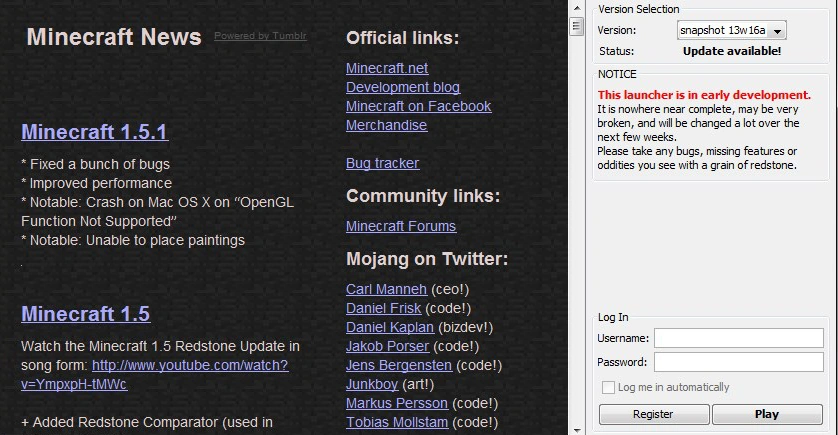Click the 'Update available!' status text
Image resolution: width=838 pixels, height=435 pixels.
[x=732, y=51]
